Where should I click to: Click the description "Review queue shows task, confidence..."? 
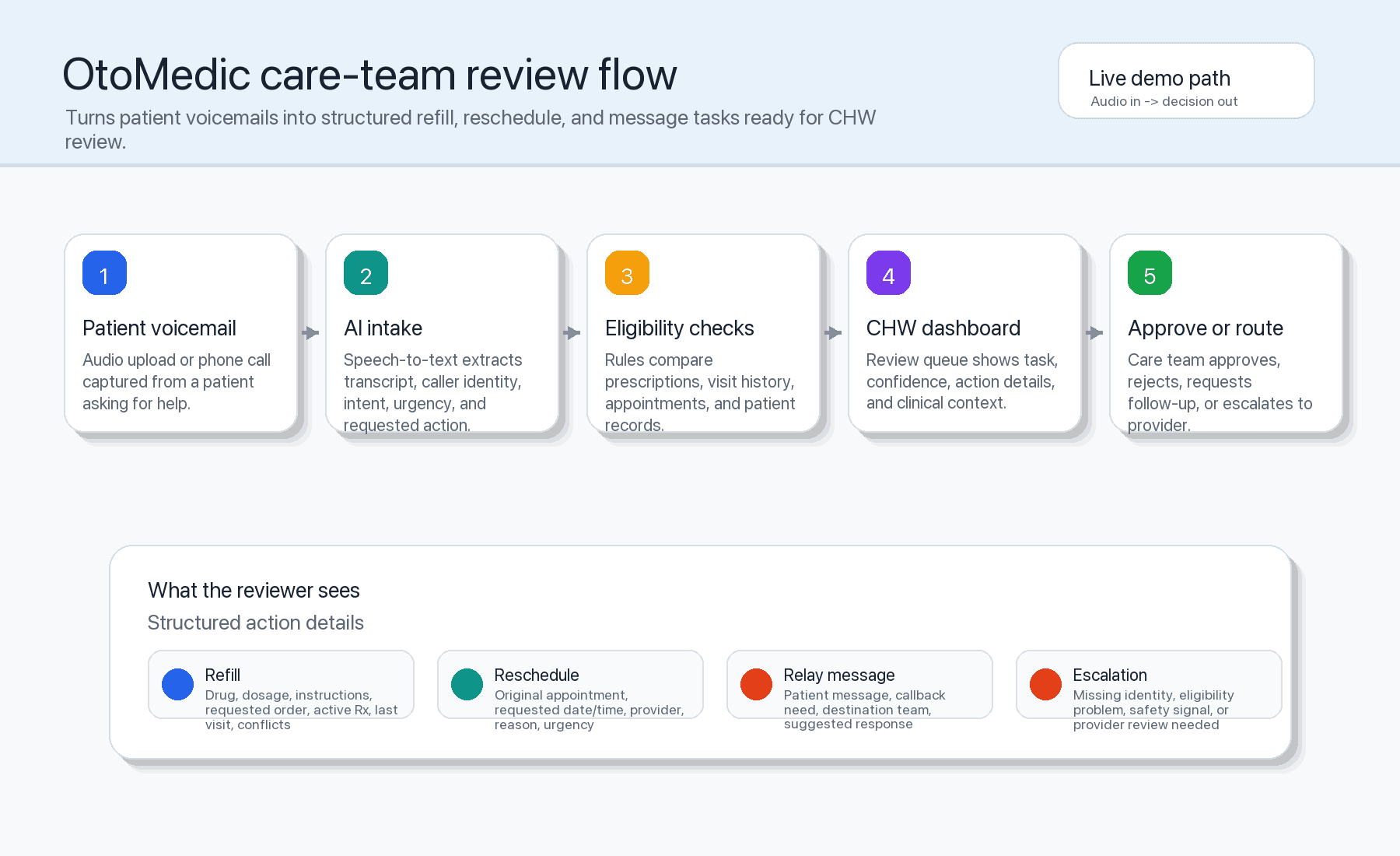coord(962,382)
